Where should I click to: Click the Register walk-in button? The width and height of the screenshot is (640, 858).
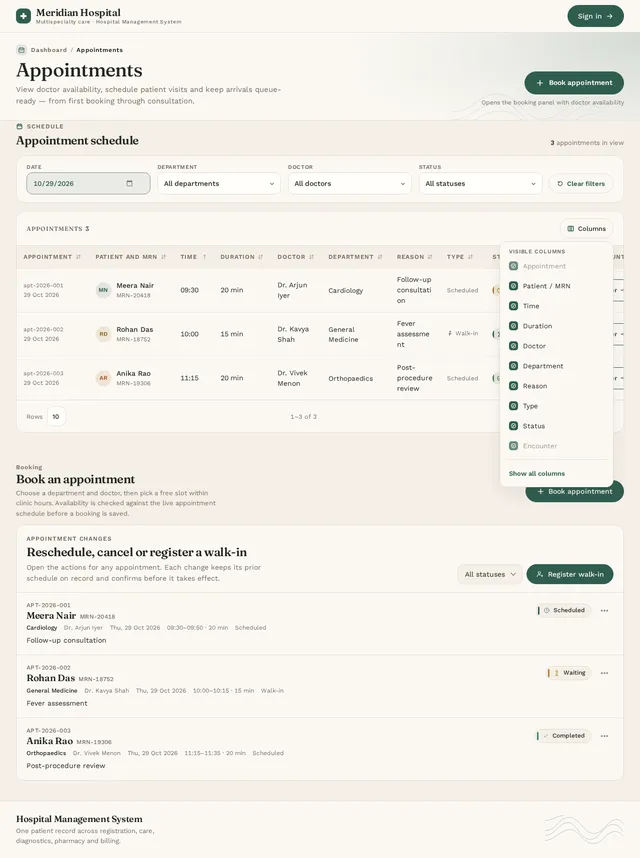[x=569, y=574]
